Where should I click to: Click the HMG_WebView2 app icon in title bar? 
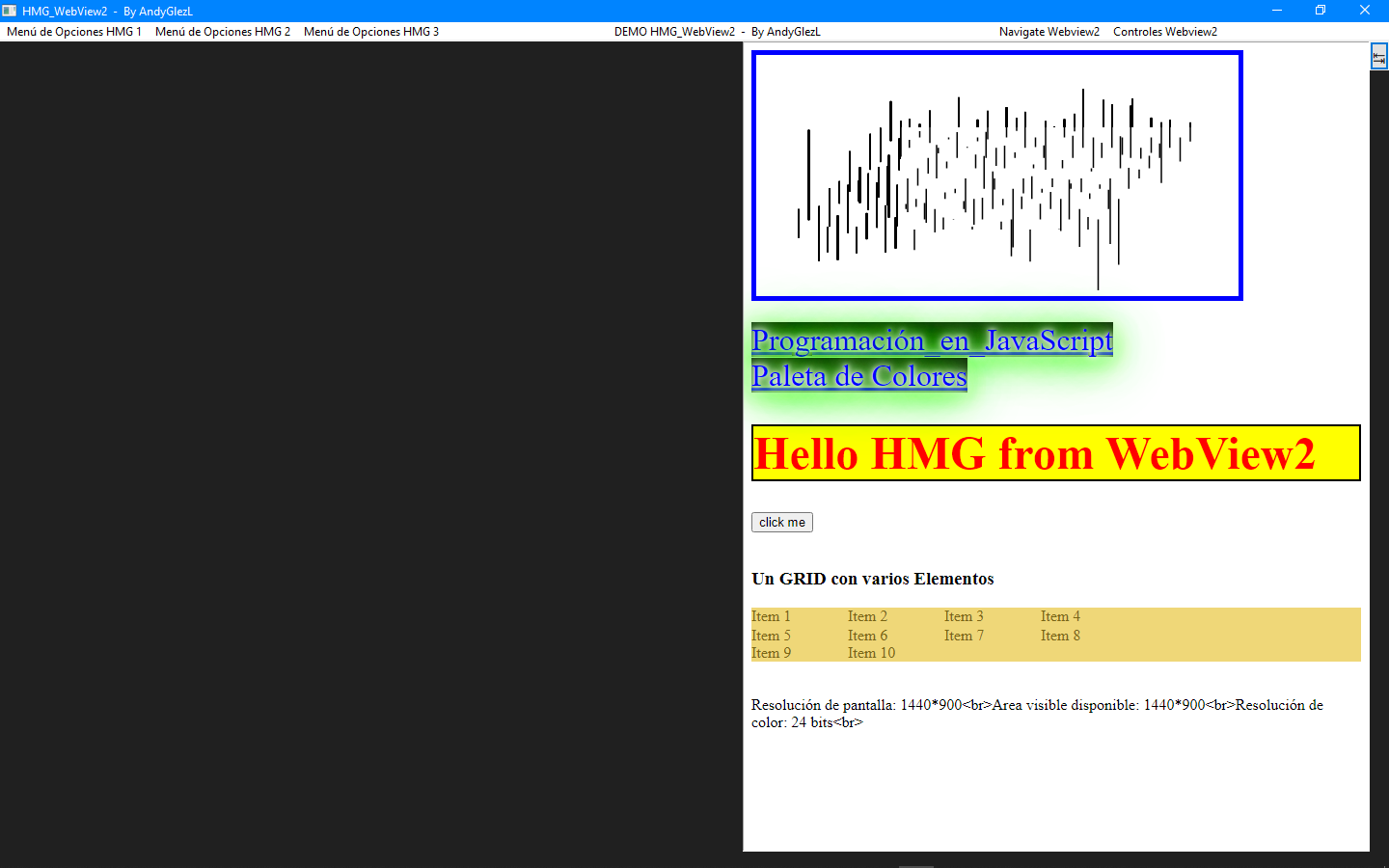(10, 11)
